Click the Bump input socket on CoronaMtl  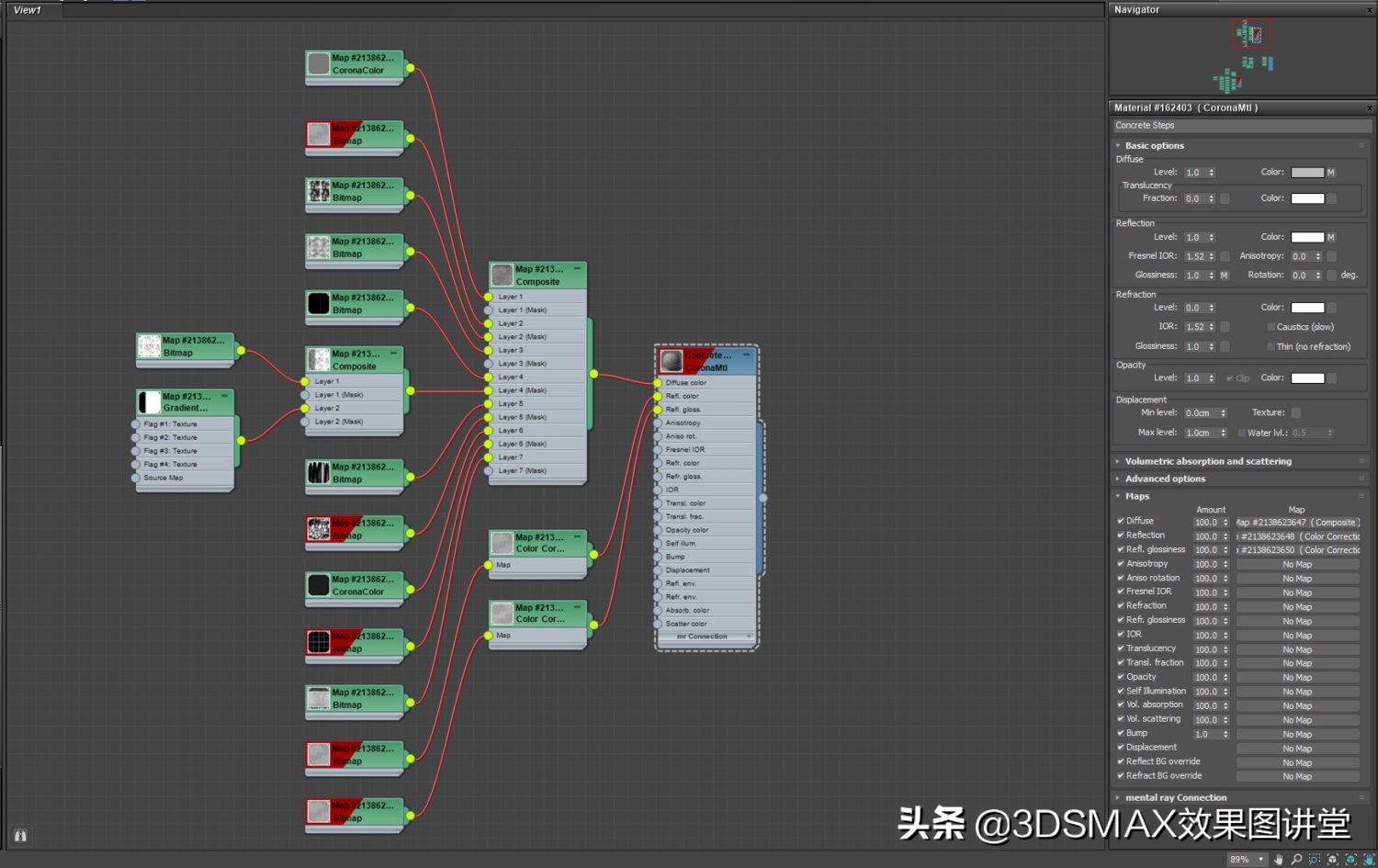coord(658,557)
